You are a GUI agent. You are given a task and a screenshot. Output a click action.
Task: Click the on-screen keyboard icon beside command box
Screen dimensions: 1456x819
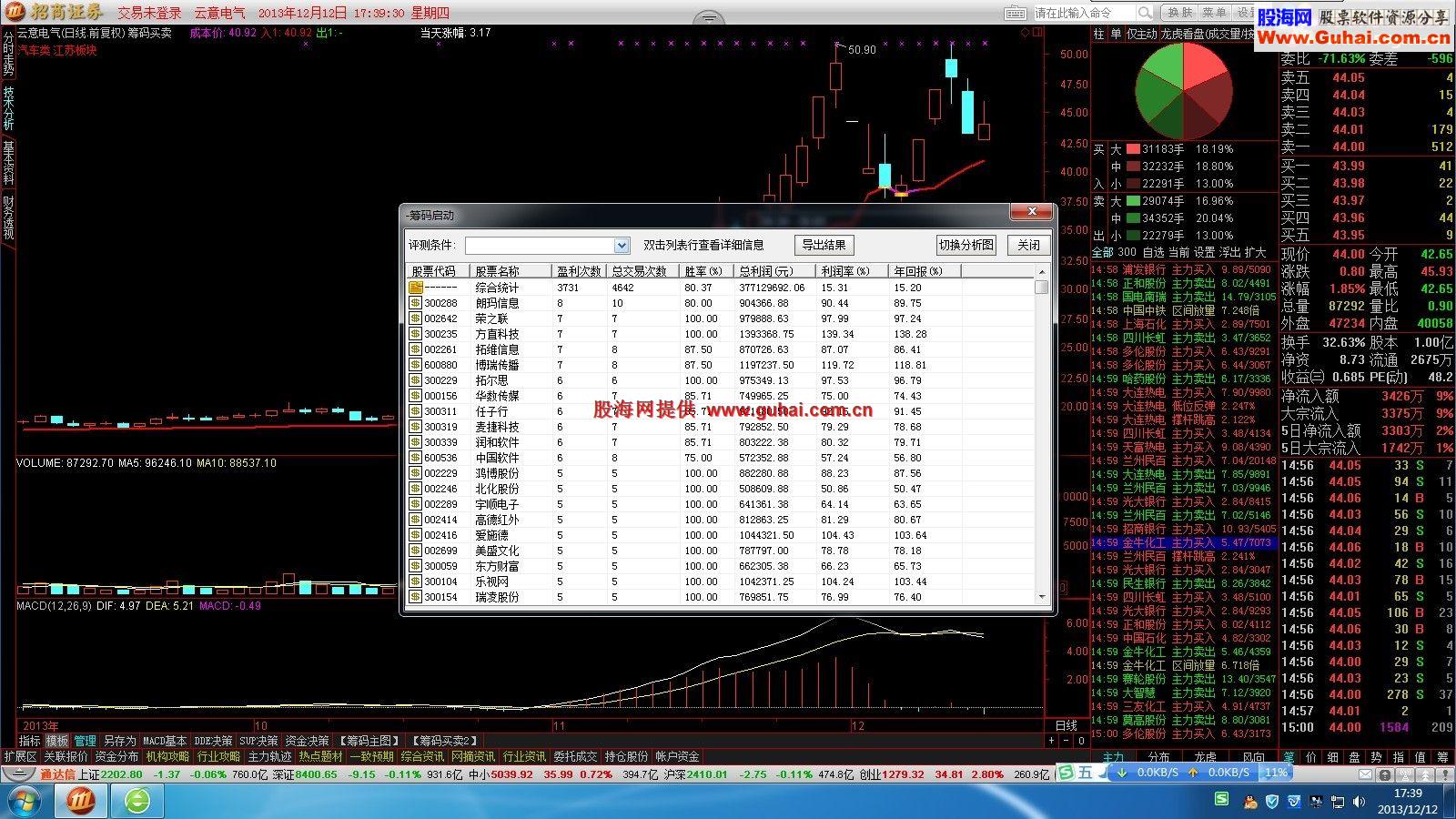tap(1016, 13)
